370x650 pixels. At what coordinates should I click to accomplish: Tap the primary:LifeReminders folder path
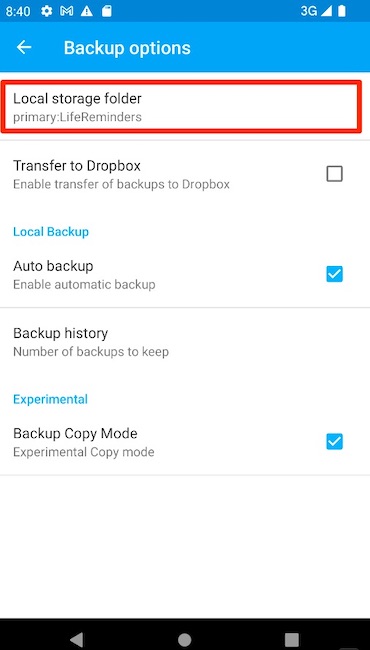(77, 117)
